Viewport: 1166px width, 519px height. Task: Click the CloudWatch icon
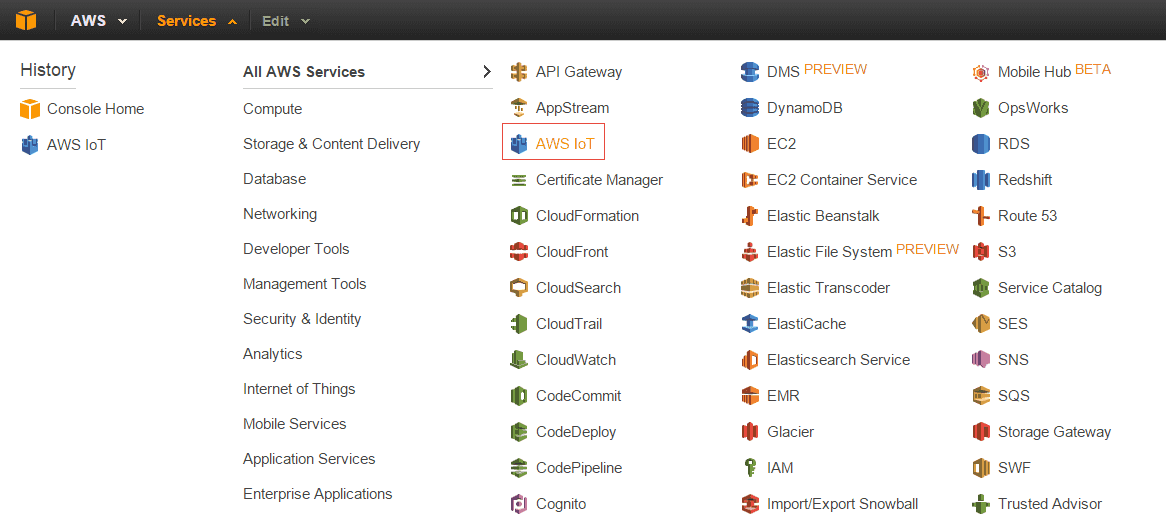pyautogui.click(x=519, y=360)
